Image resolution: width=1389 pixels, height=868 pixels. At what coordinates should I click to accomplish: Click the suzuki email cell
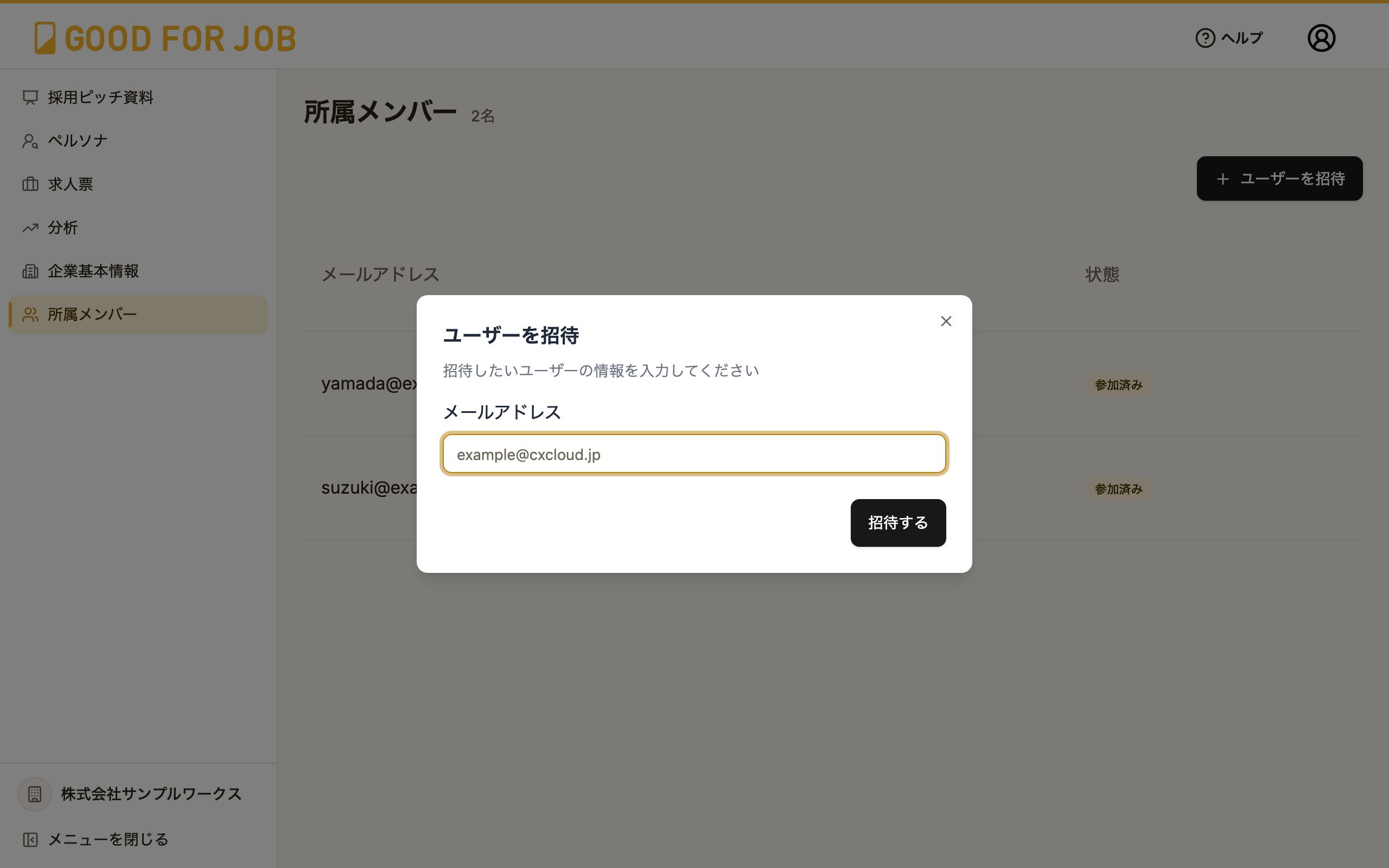369,487
